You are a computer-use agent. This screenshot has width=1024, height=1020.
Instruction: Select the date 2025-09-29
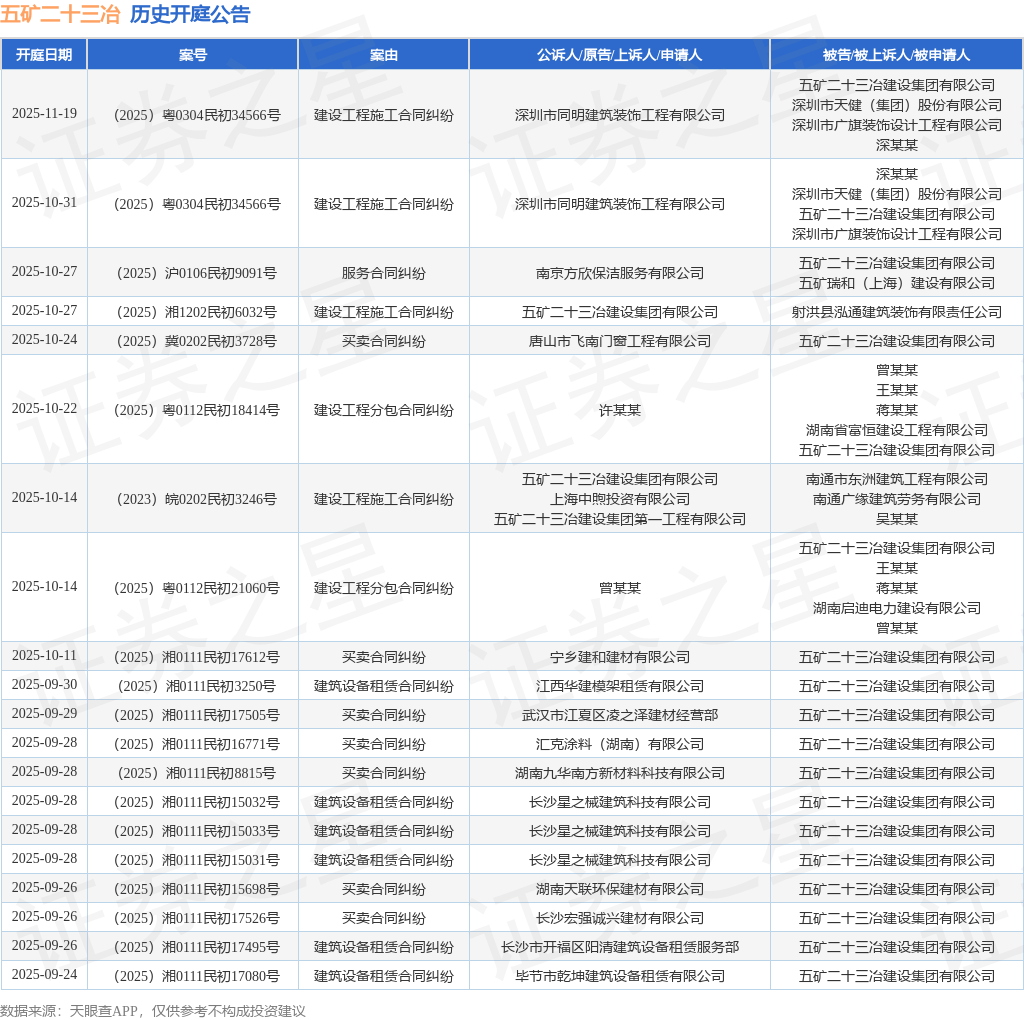click(44, 713)
